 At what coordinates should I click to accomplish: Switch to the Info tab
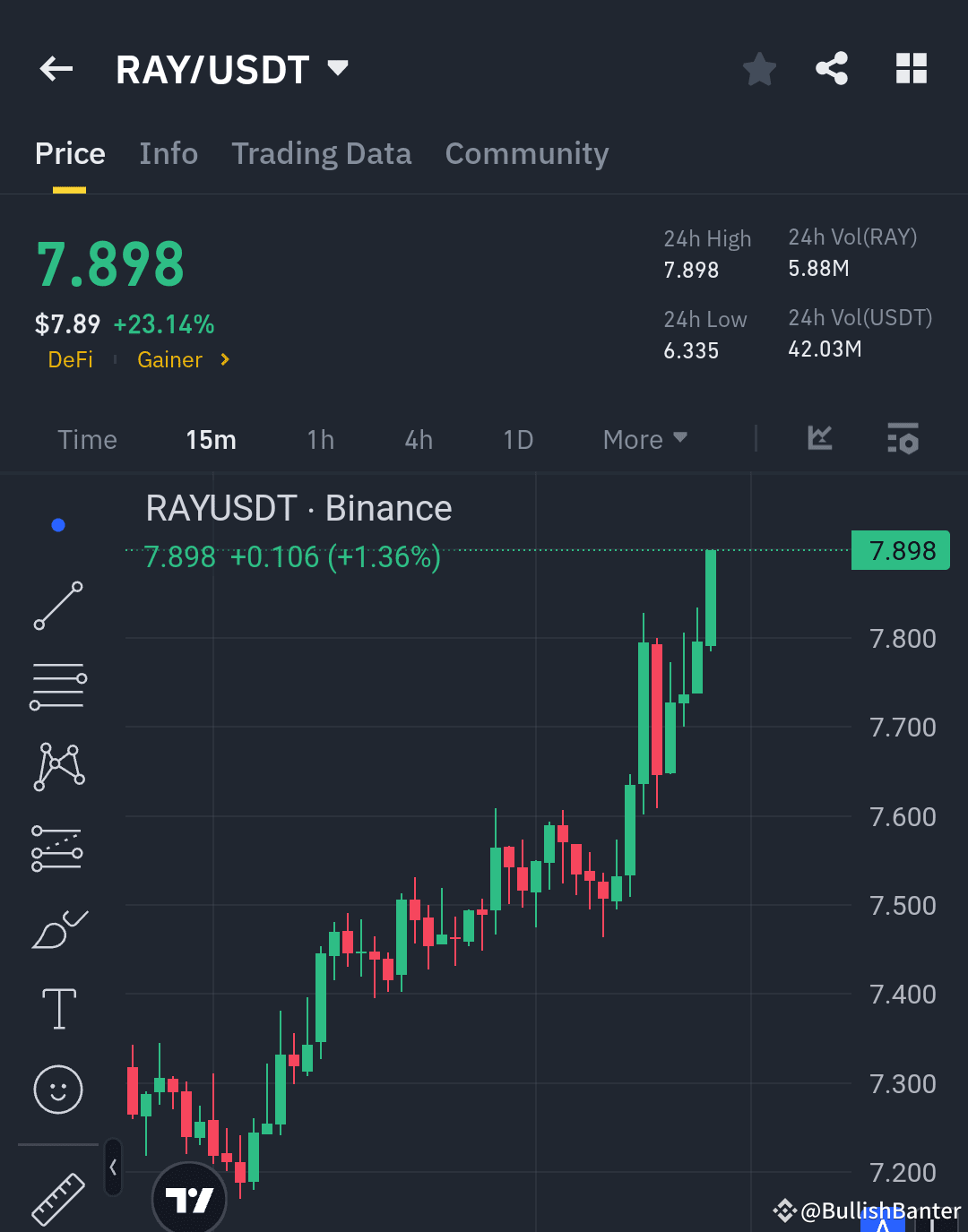169,153
